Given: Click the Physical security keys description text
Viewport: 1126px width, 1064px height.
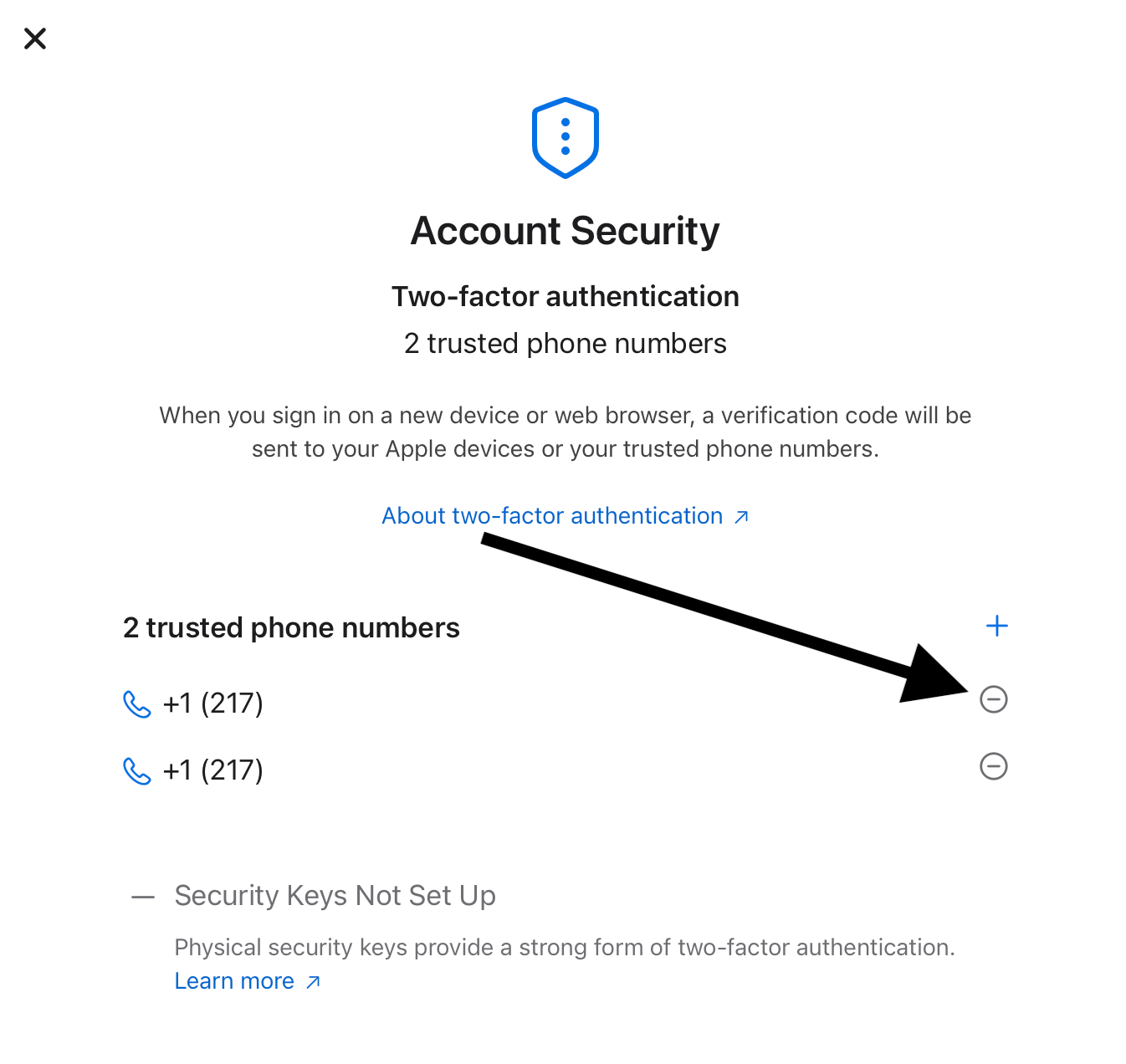Looking at the screenshot, I should [565, 948].
